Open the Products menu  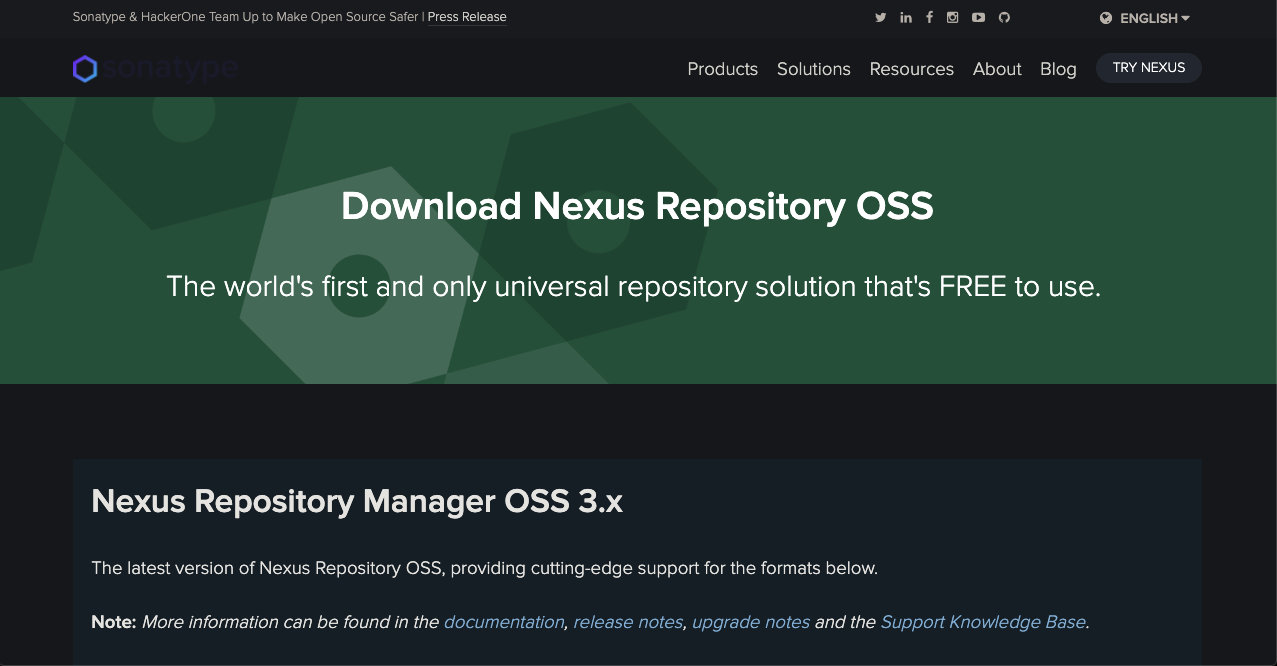[x=722, y=69]
